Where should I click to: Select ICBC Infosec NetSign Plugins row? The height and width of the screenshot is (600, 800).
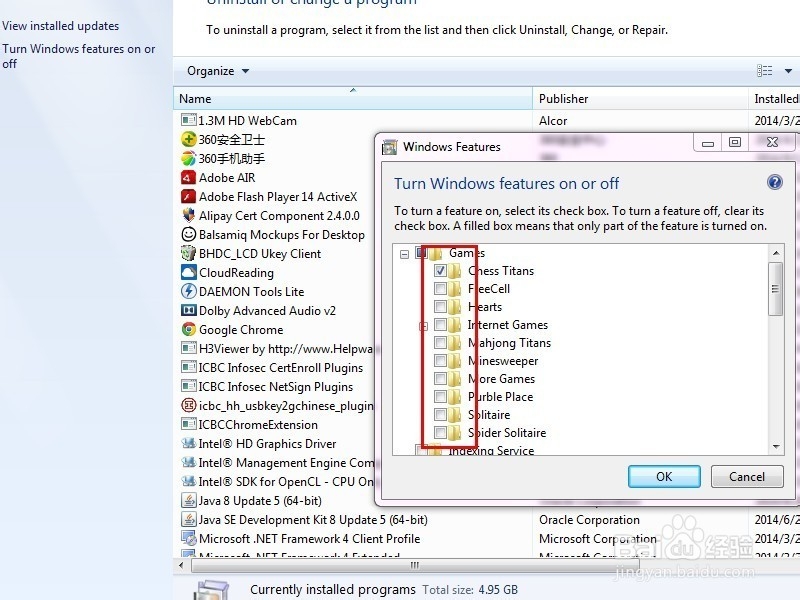(276, 386)
